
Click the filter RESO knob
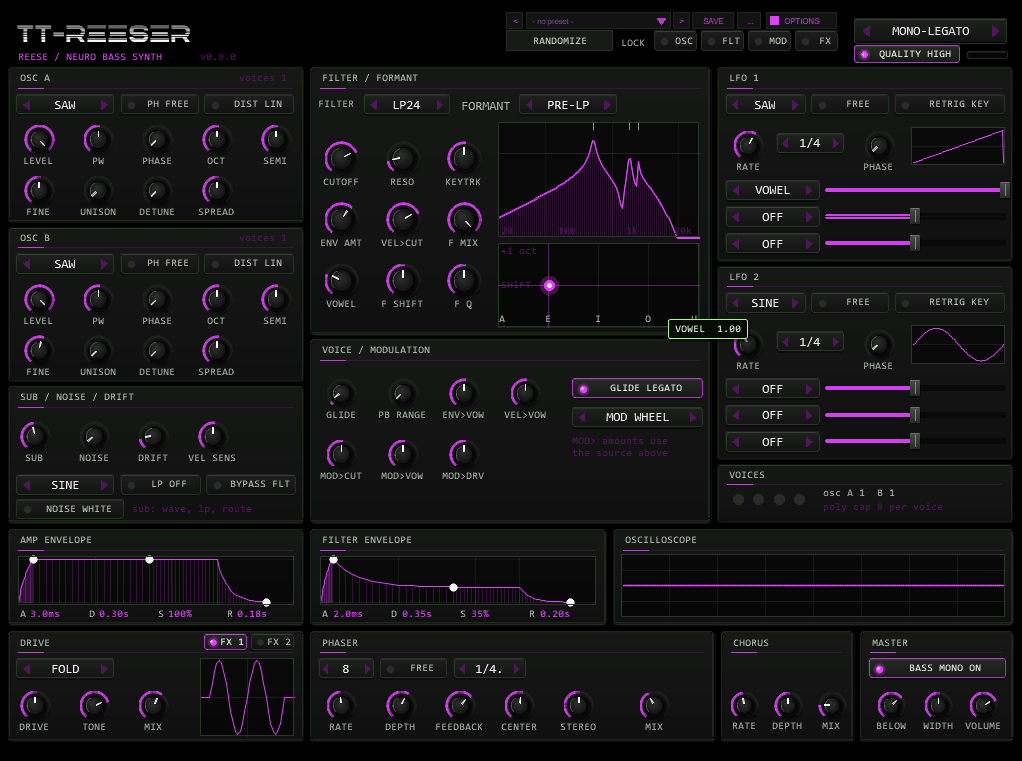click(402, 158)
